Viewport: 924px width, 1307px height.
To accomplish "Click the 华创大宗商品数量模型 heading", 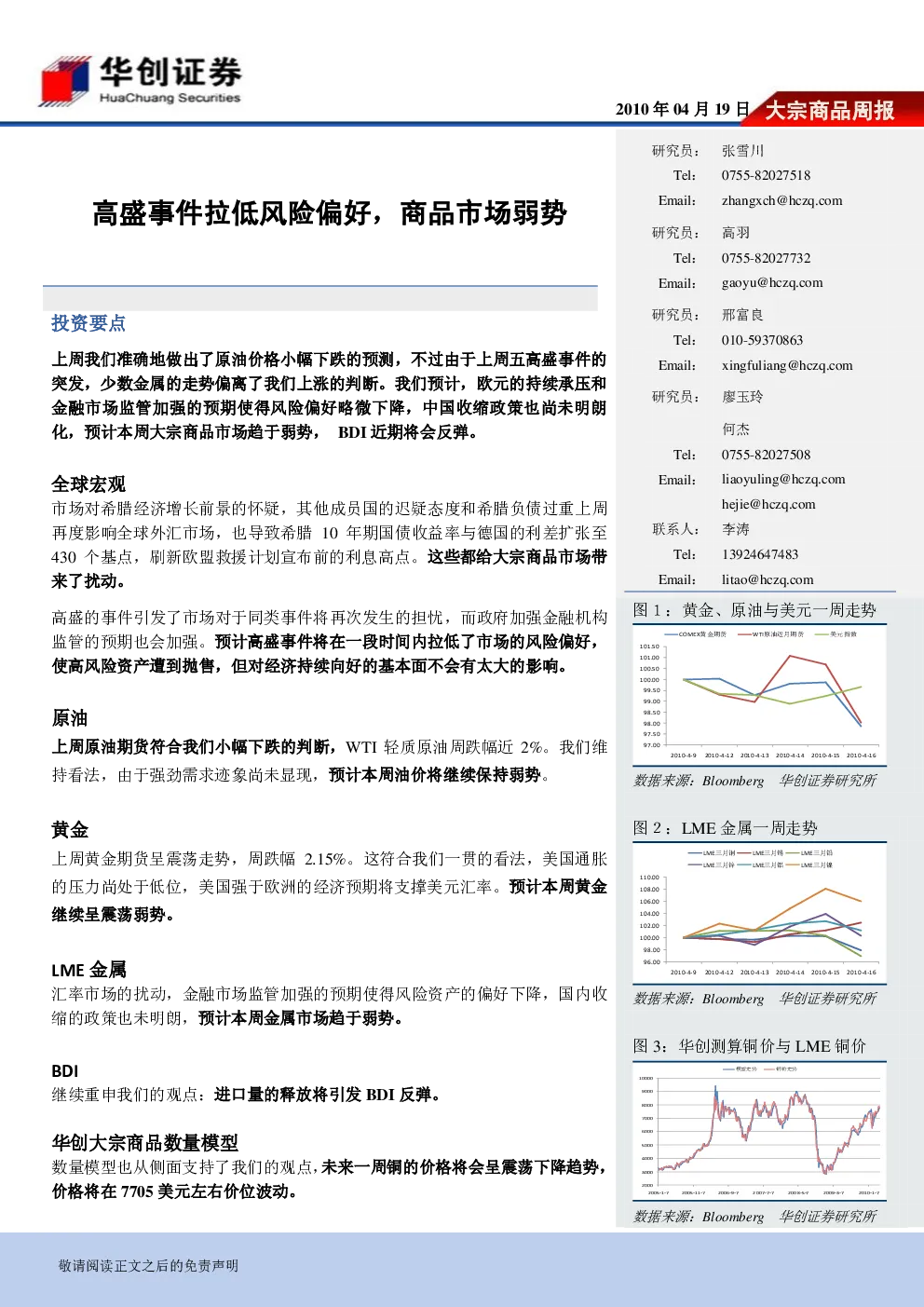I will [144, 1143].
